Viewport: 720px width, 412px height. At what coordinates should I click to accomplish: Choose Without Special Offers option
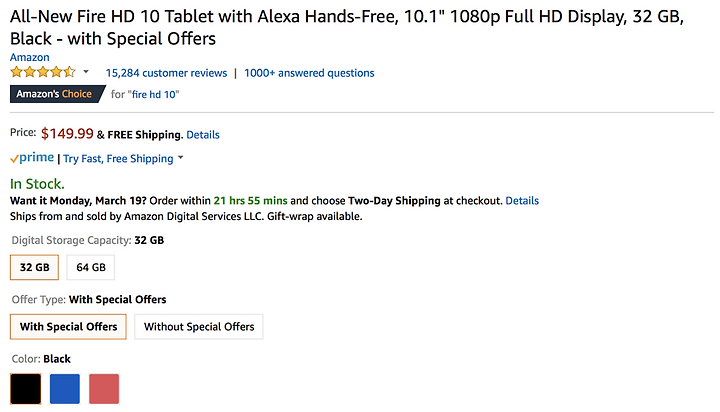[x=199, y=327]
